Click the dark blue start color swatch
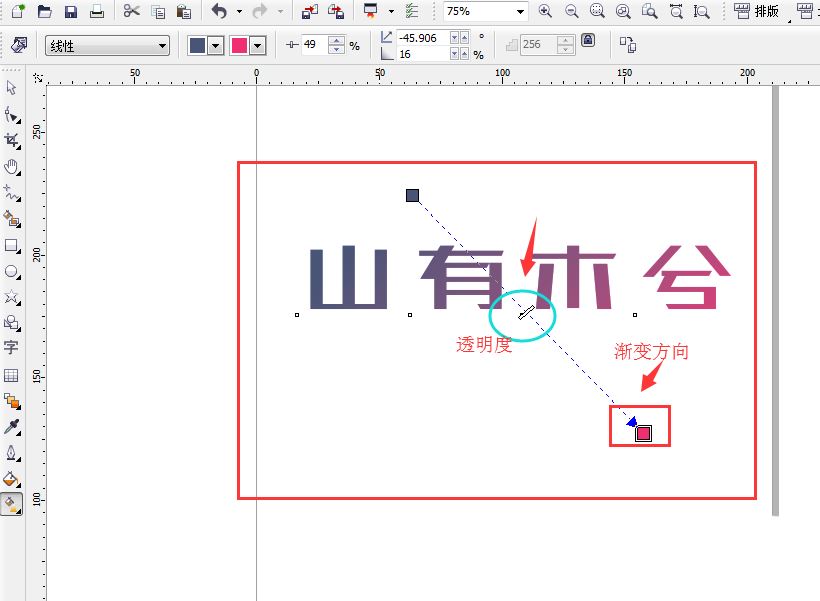Image resolution: width=820 pixels, height=601 pixels. pyautogui.click(x=195, y=45)
